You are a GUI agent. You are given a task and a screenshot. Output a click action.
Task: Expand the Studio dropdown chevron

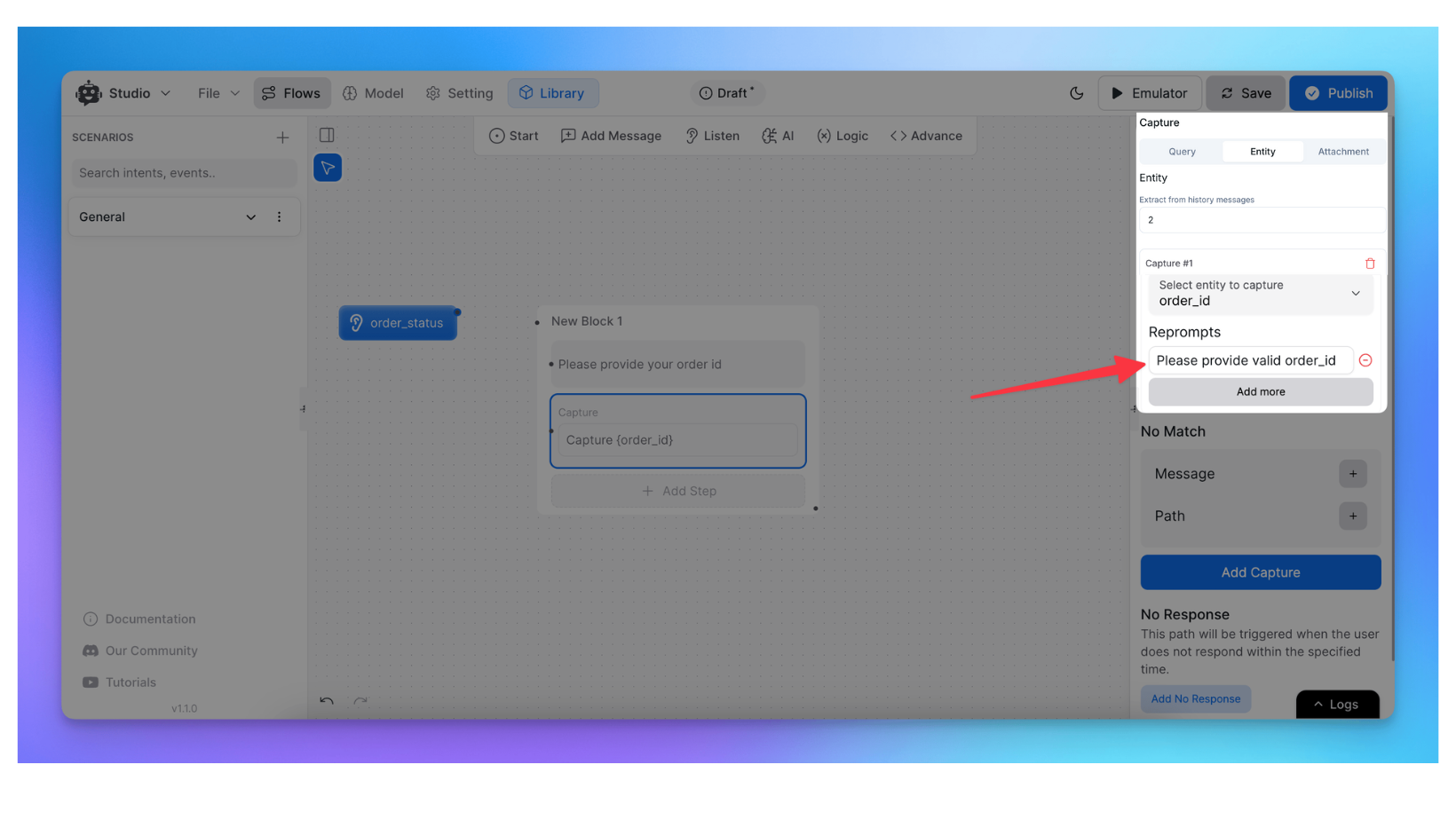click(x=165, y=93)
